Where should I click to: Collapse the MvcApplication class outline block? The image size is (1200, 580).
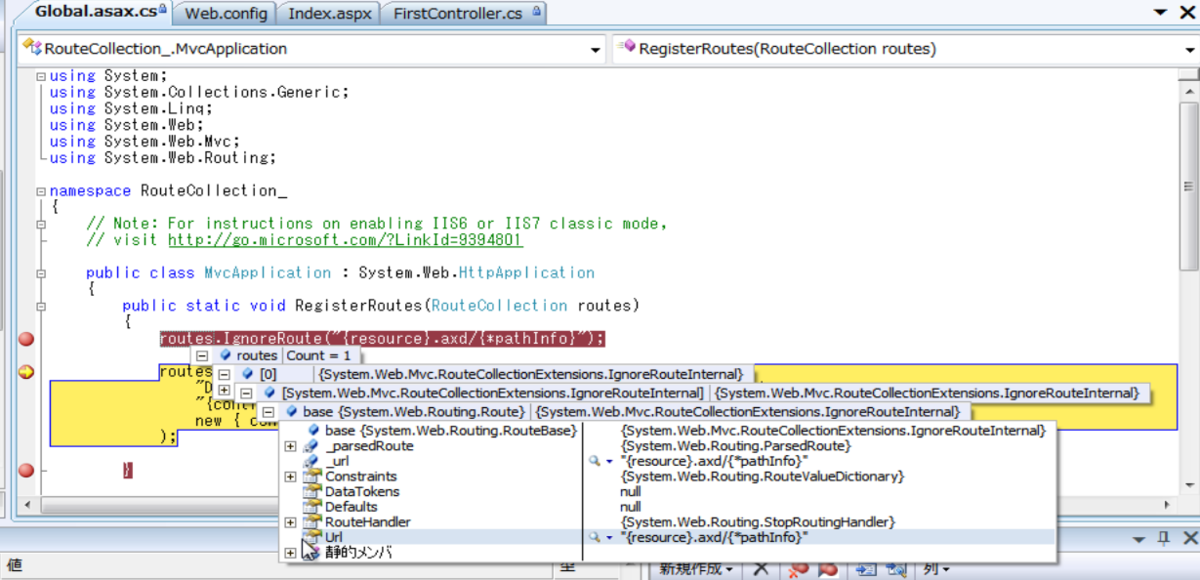point(39,273)
